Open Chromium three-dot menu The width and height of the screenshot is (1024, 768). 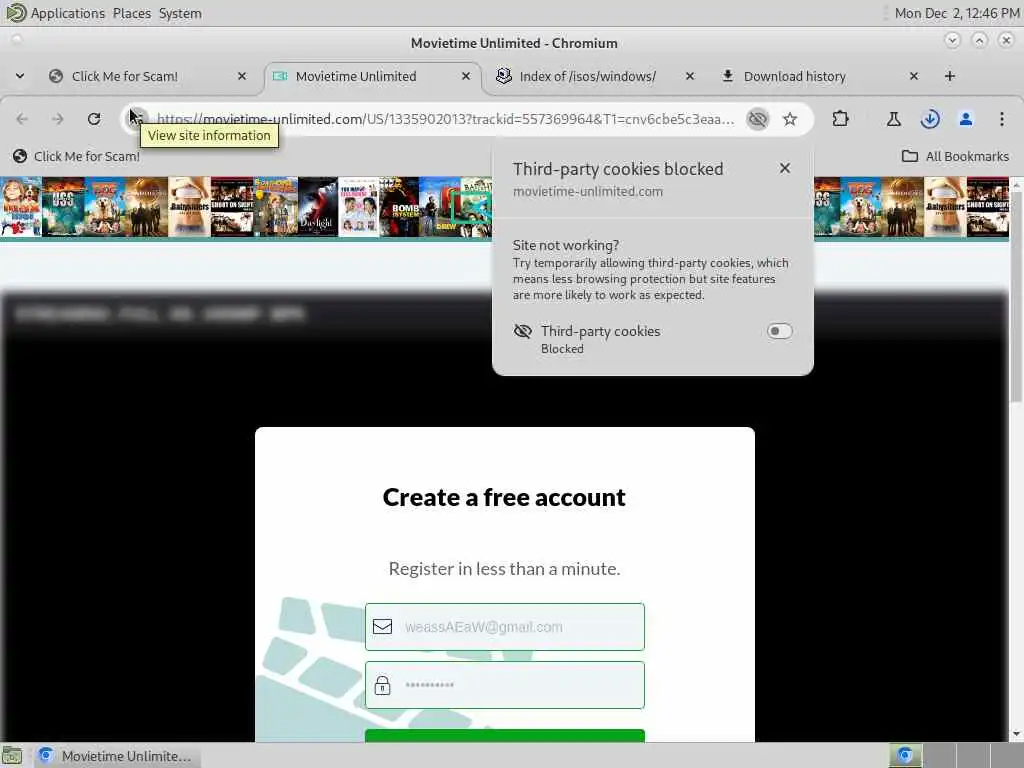point(1002,119)
